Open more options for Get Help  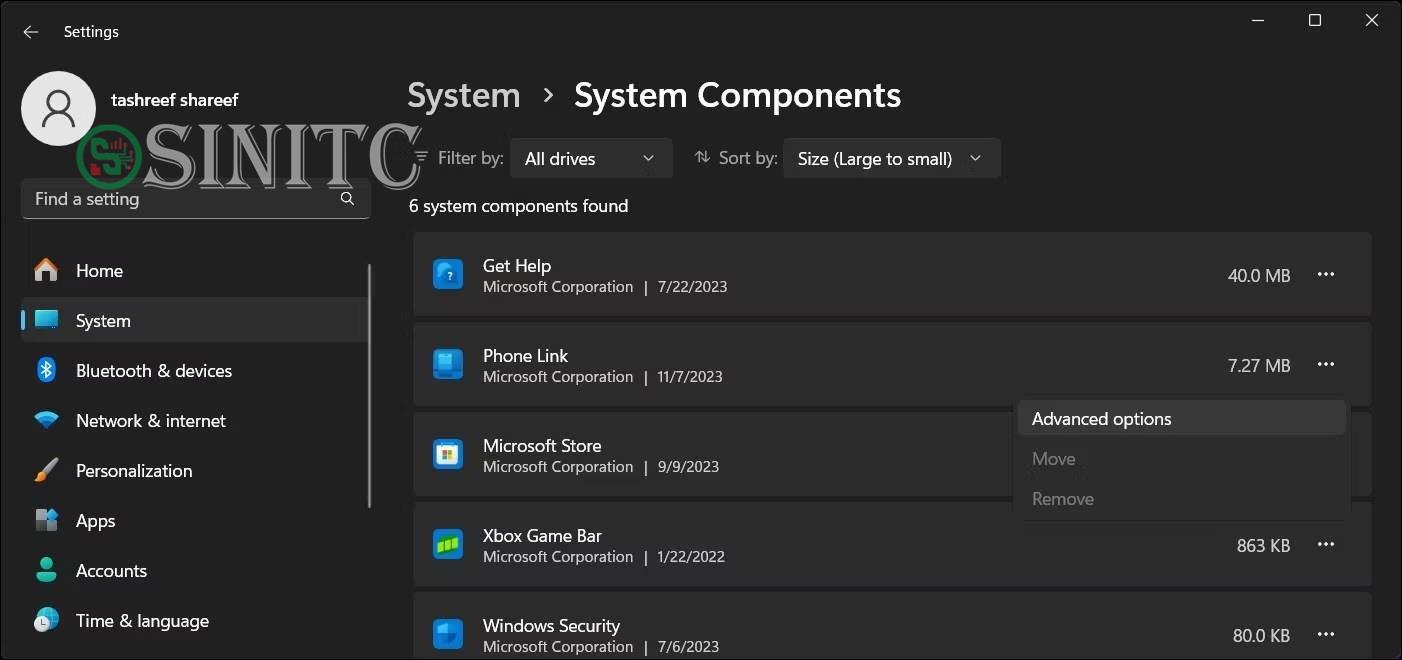(x=1326, y=275)
